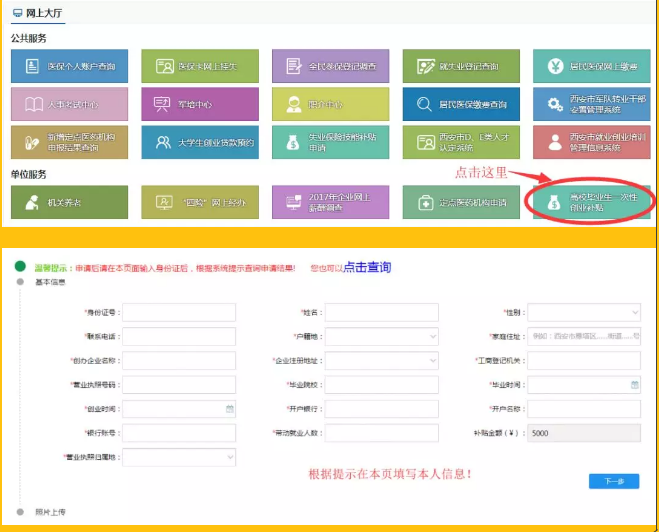Focus the 营业执照号码 input field
Image resolution: width=659 pixels, height=532 pixels.
(x=179, y=385)
